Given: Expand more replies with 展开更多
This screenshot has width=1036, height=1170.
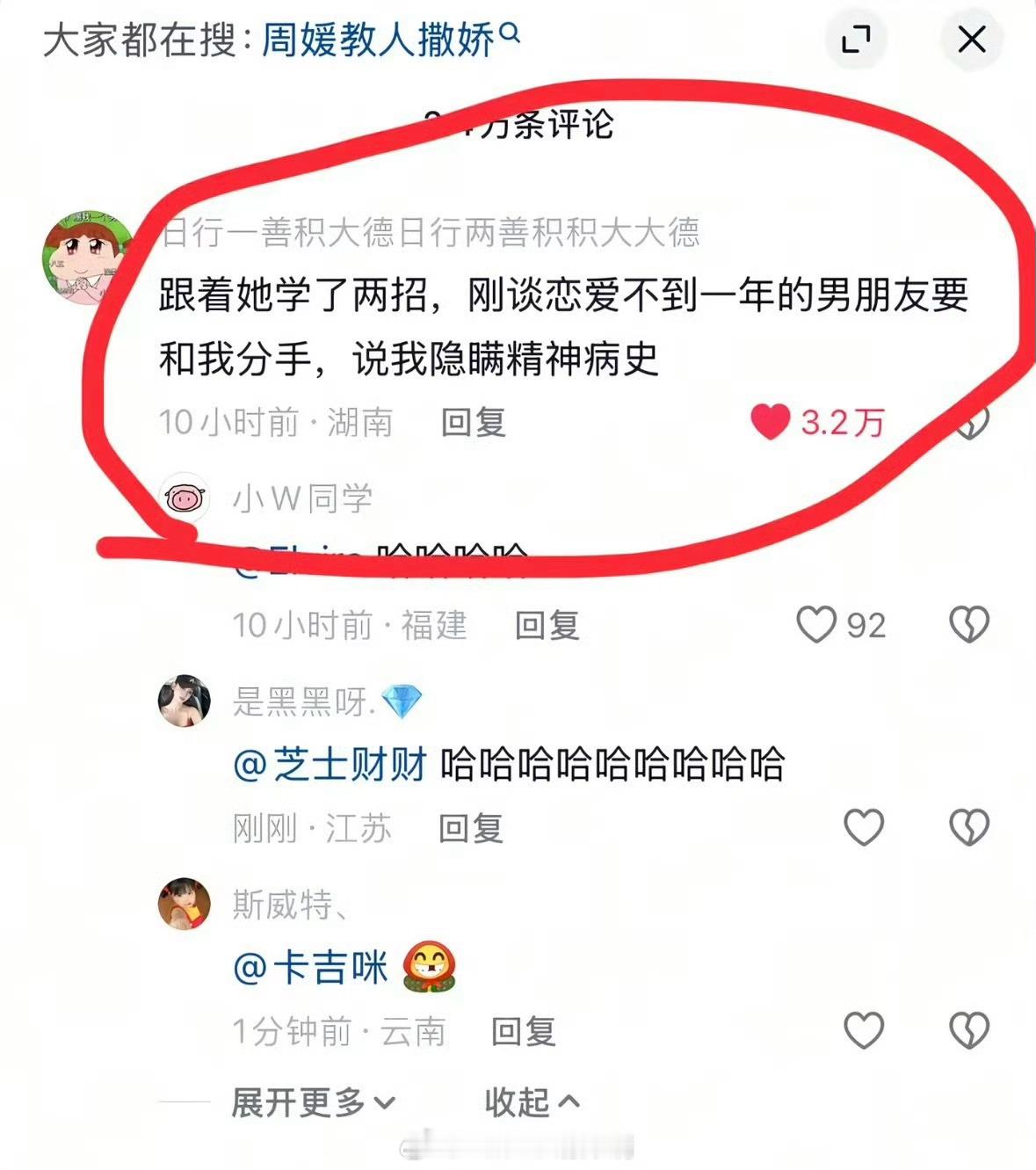Looking at the screenshot, I should (313, 1101).
